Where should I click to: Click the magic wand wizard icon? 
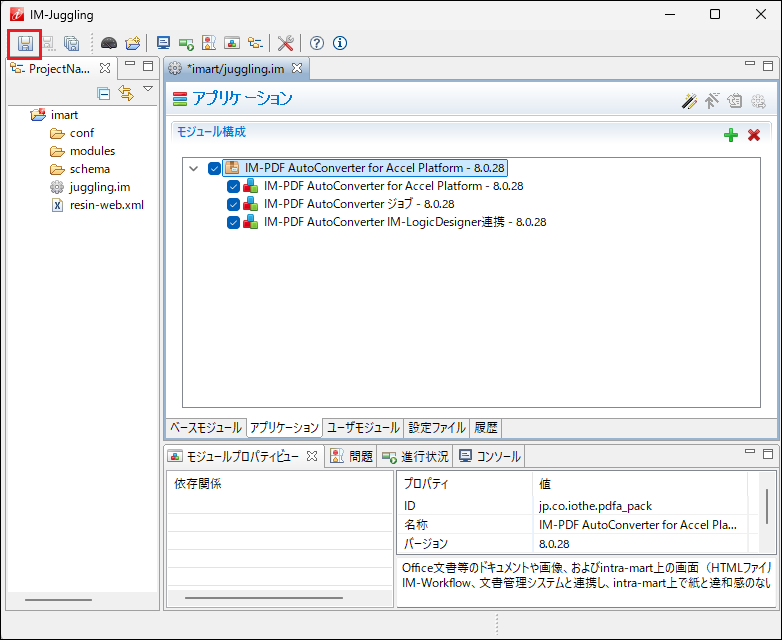689,100
